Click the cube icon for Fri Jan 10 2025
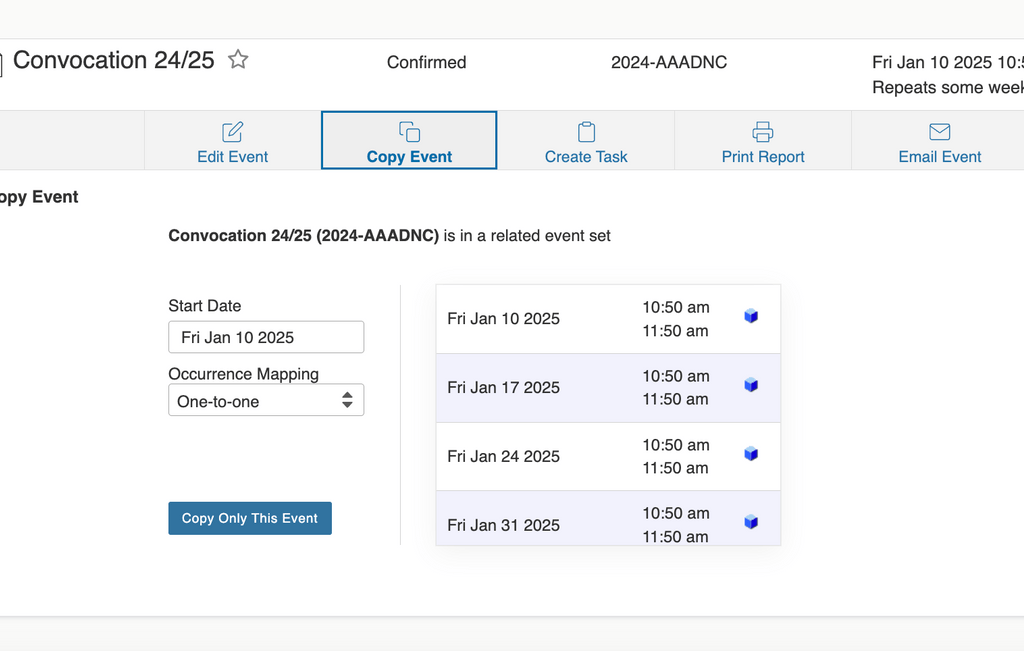This screenshot has height=651, width=1024. click(751, 316)
